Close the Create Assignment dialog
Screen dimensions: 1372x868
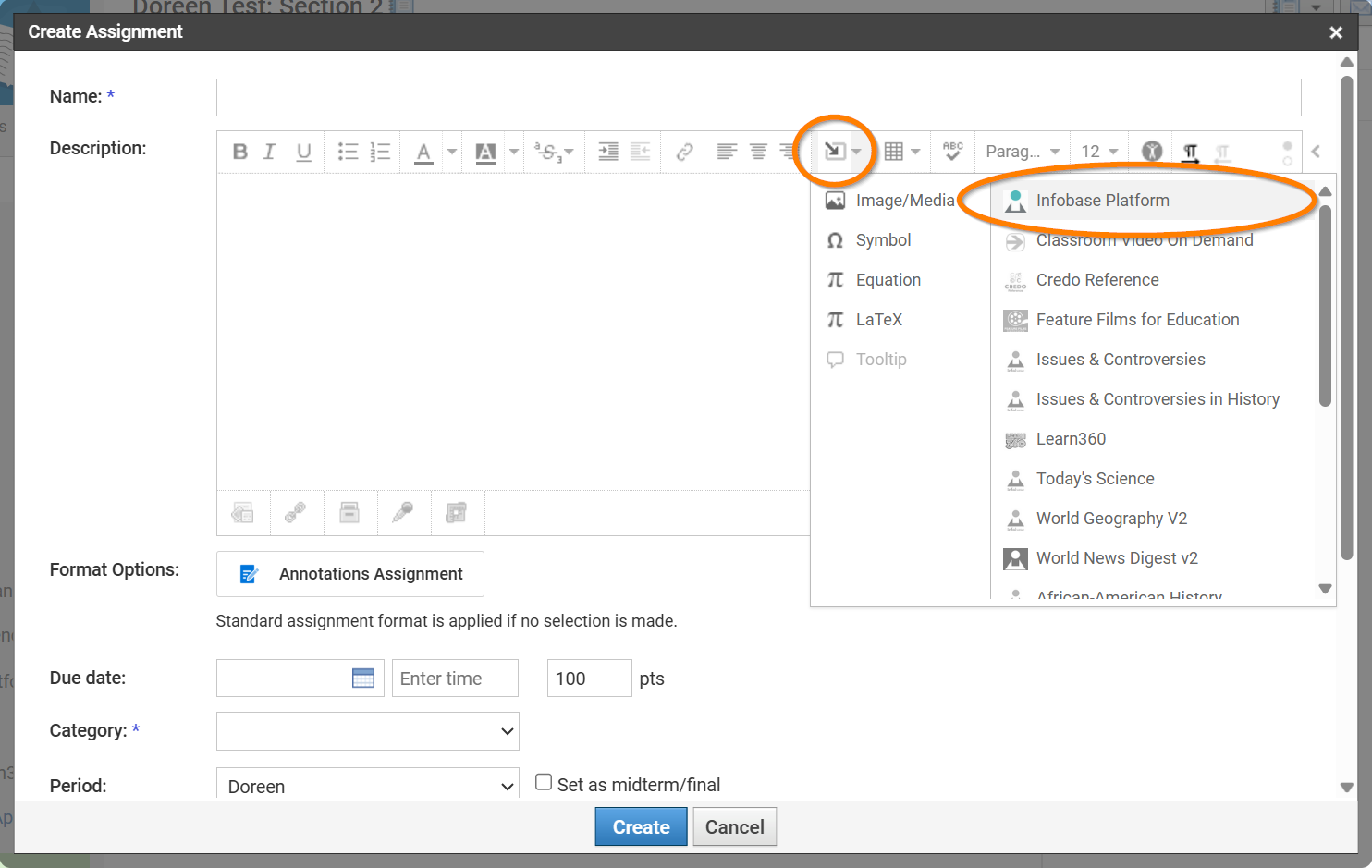[1336, 32]
